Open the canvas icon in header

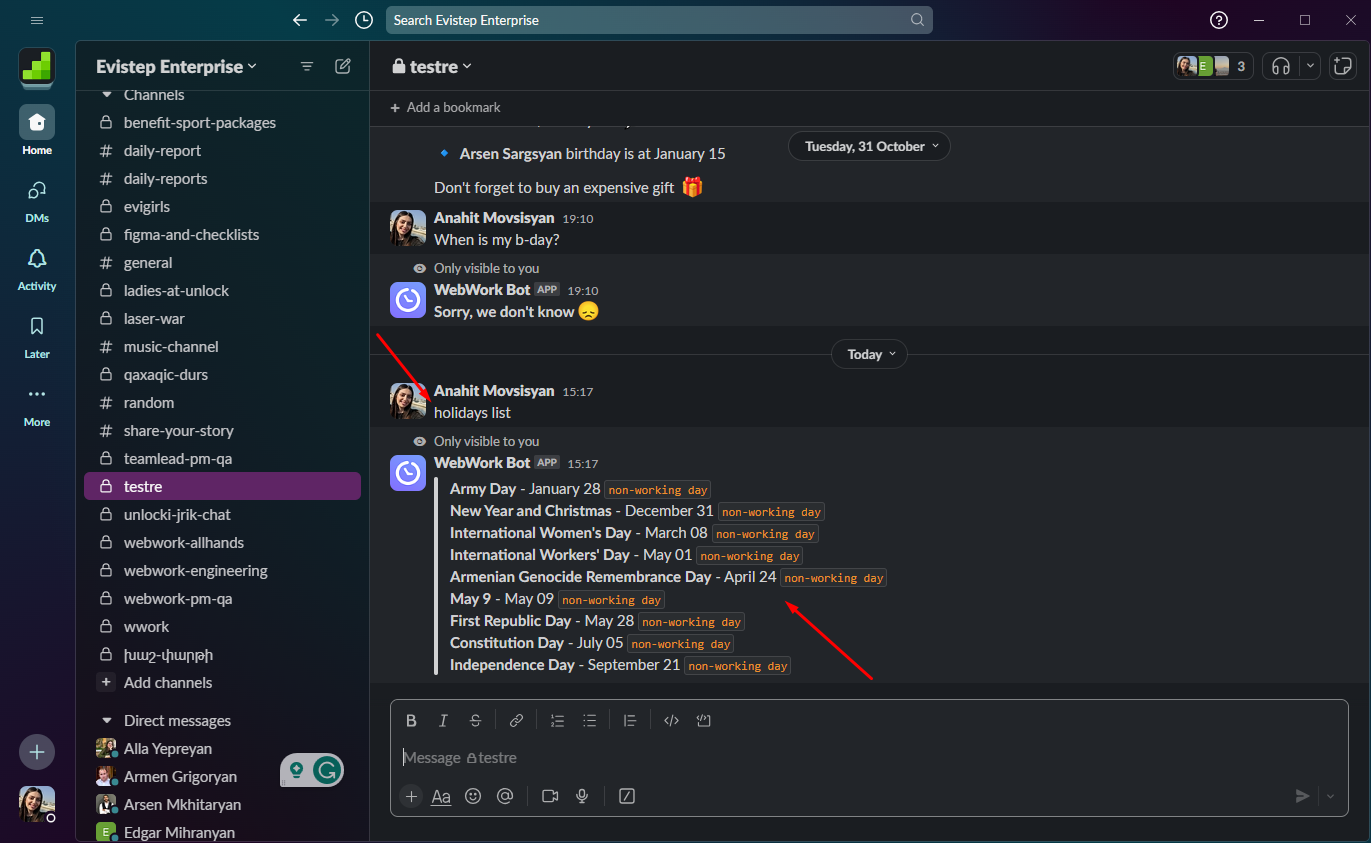pyautogui.click(x=1342, y=66)
